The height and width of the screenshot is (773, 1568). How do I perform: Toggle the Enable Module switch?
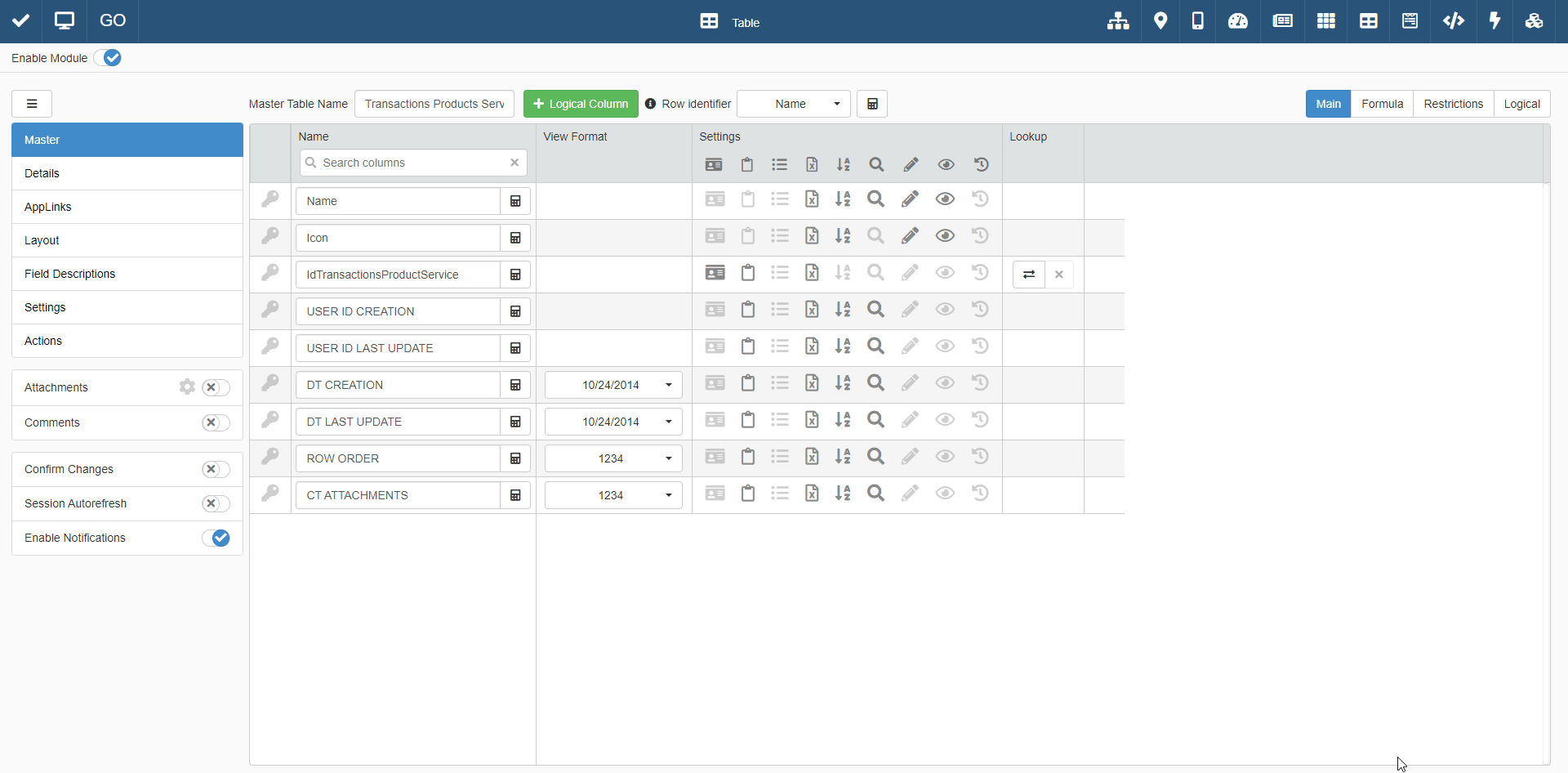pyautogui.click(x=108, y=58)
